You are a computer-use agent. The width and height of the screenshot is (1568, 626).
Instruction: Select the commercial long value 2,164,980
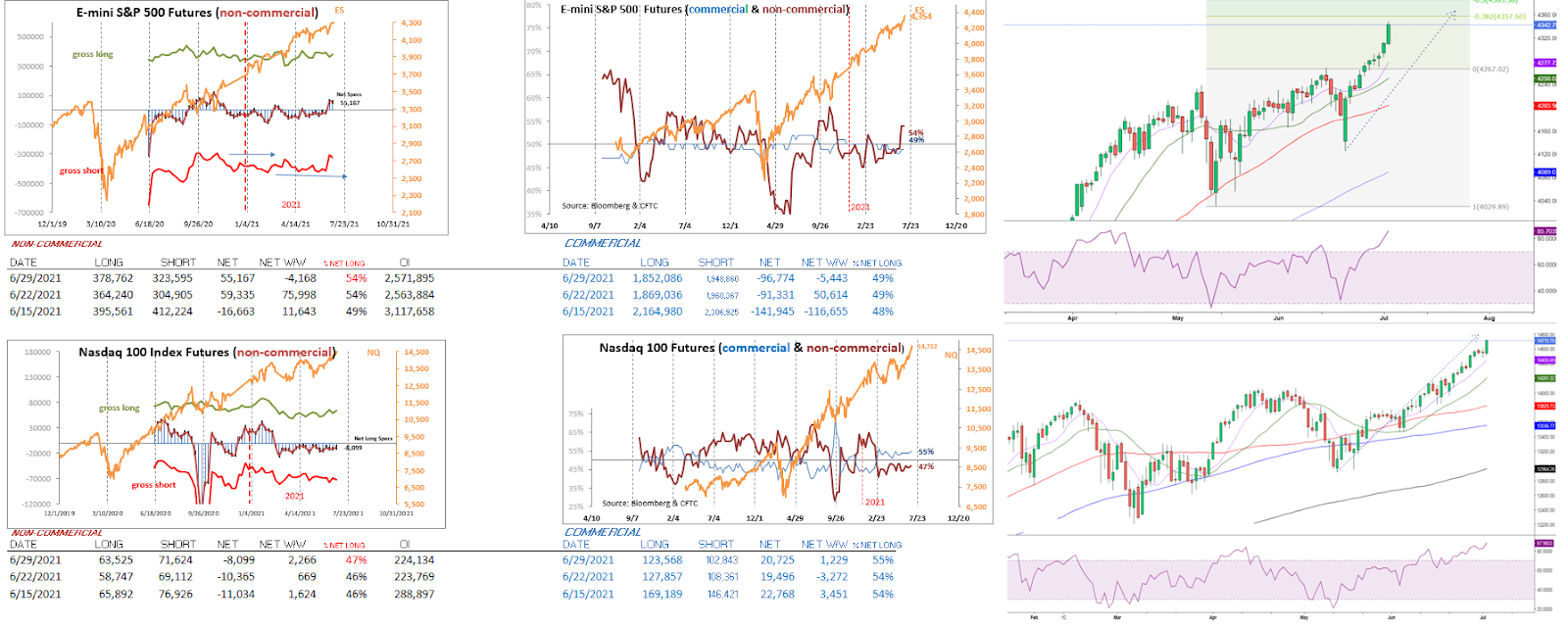click(x=658, y=312)
